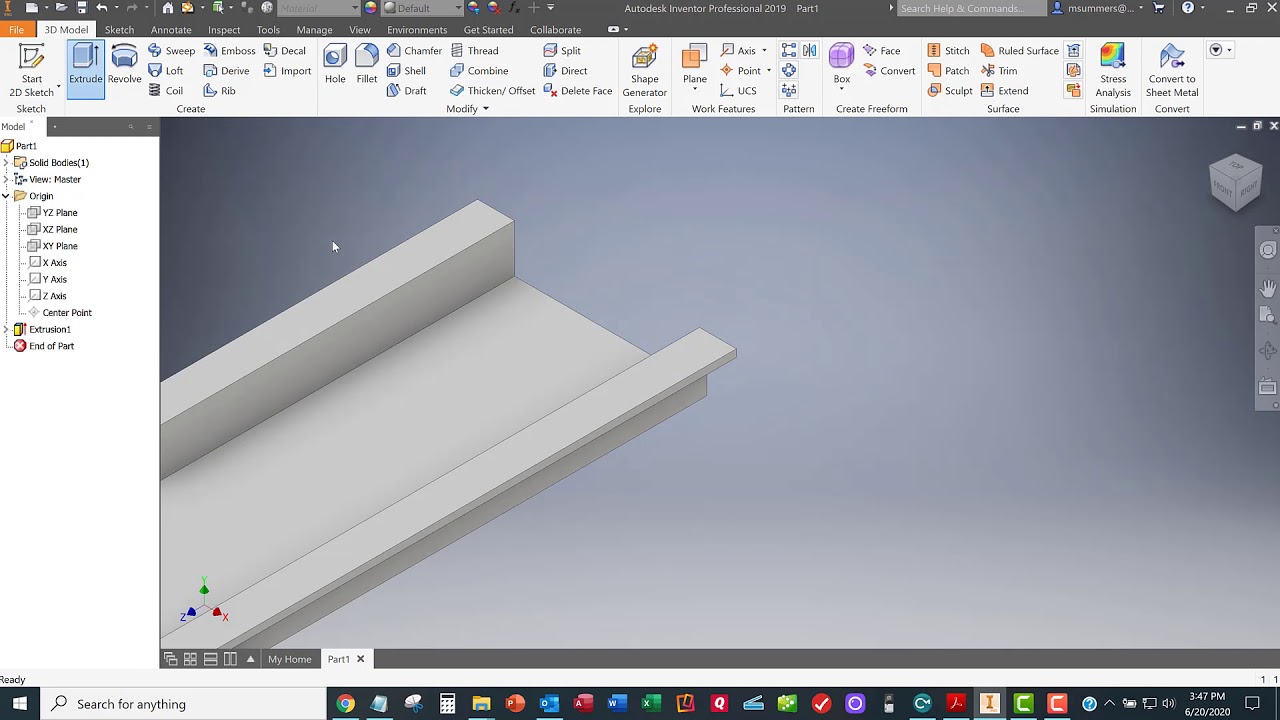Import a file using Import
Screen dimensions: 1280x720
287,71
